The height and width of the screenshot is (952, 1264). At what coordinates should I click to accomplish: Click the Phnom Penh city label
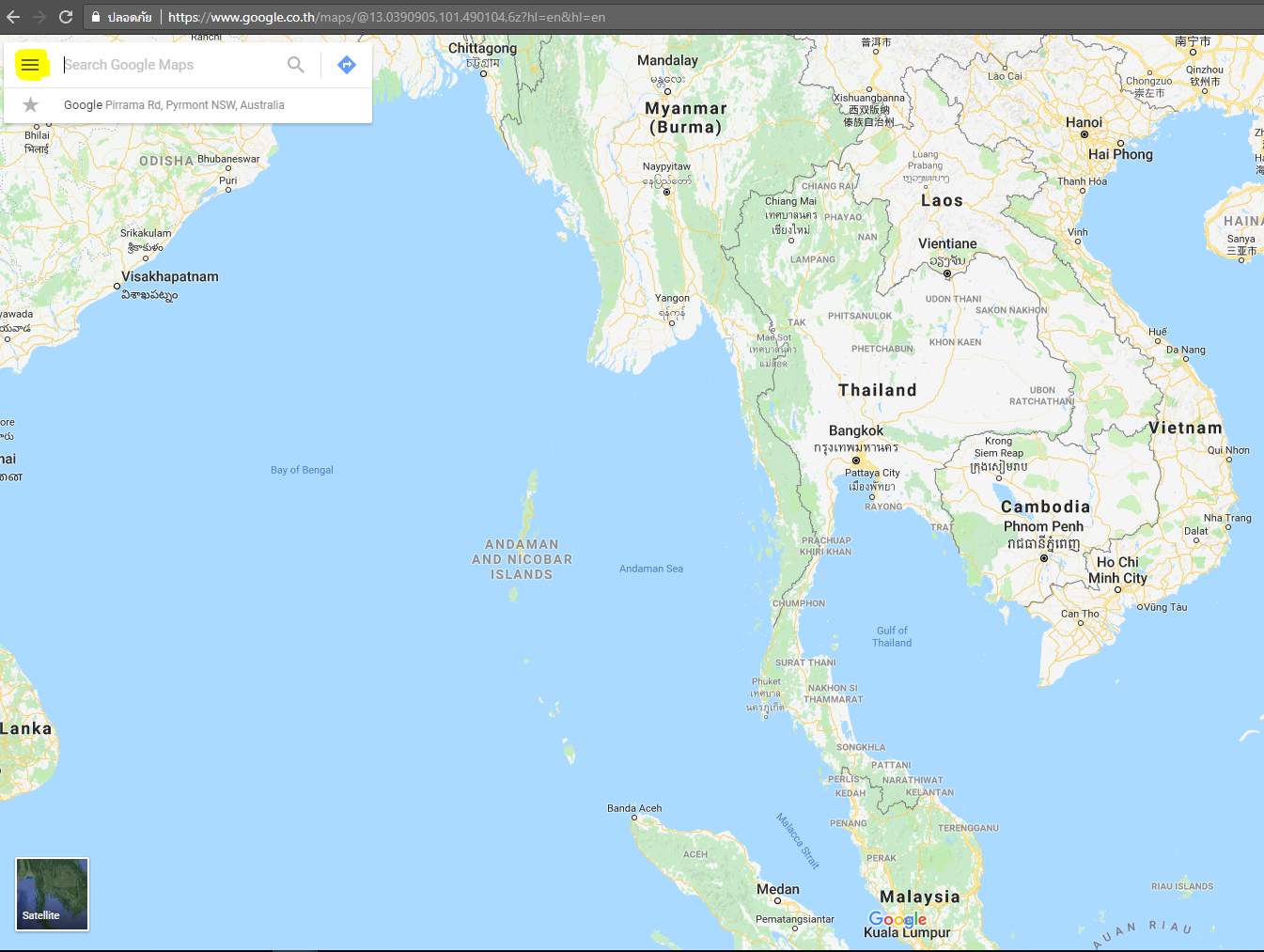1043,526
